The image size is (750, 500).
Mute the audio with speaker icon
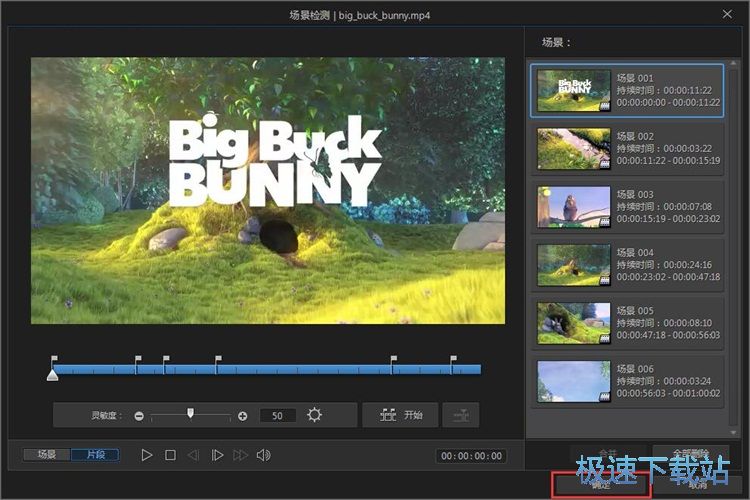click(264, 455)
